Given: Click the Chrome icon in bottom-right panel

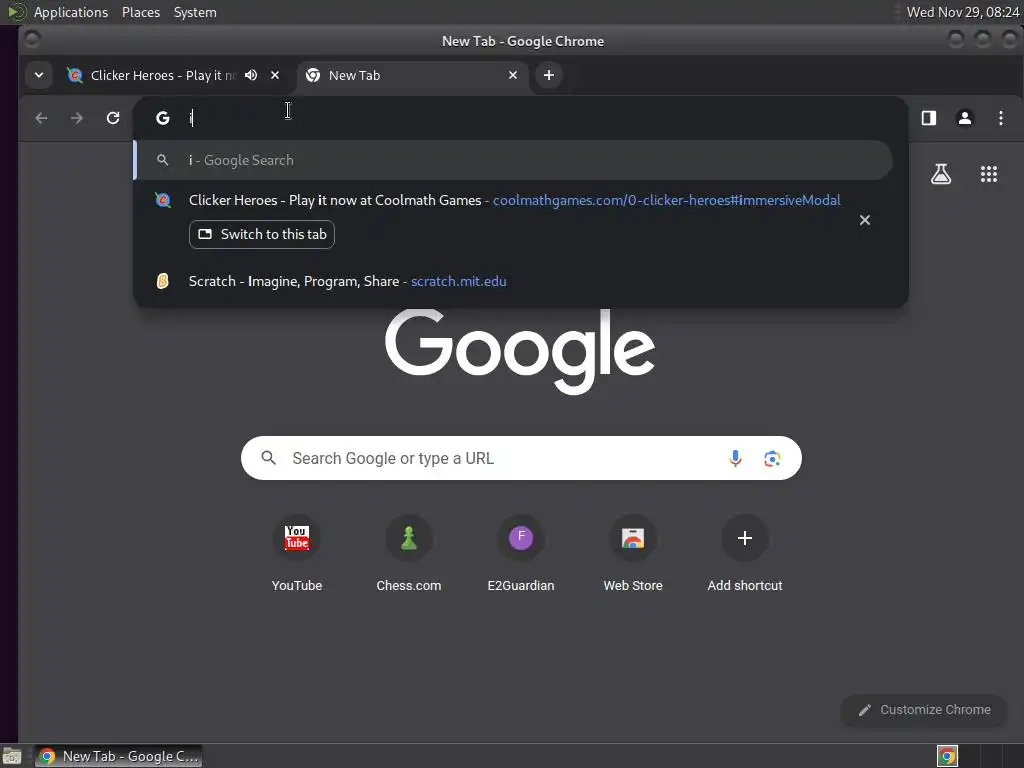Looking at the screenshot, I should (947, 756).
